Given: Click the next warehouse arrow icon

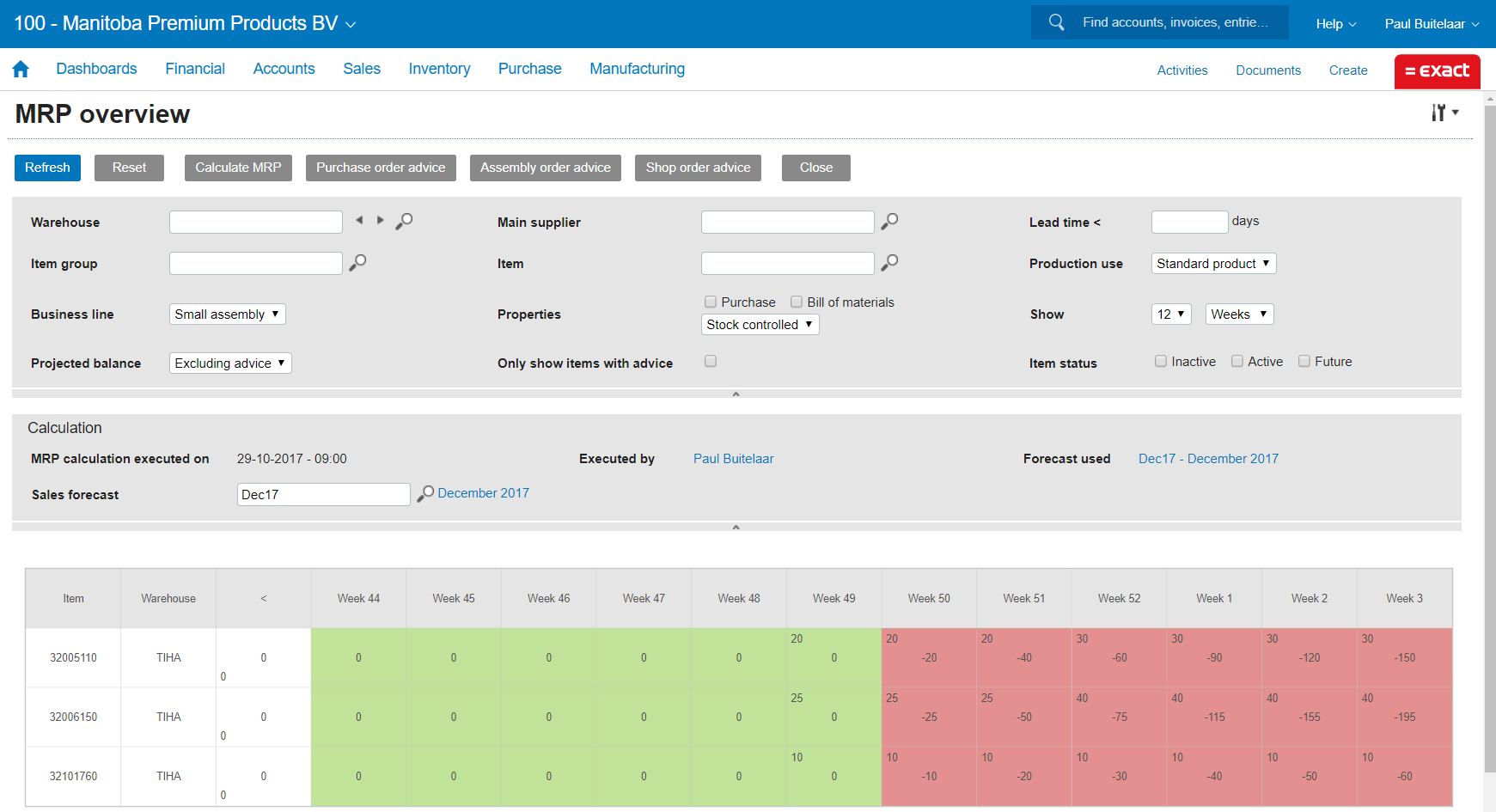Looking at the screenshot, I should pos(380,221).
